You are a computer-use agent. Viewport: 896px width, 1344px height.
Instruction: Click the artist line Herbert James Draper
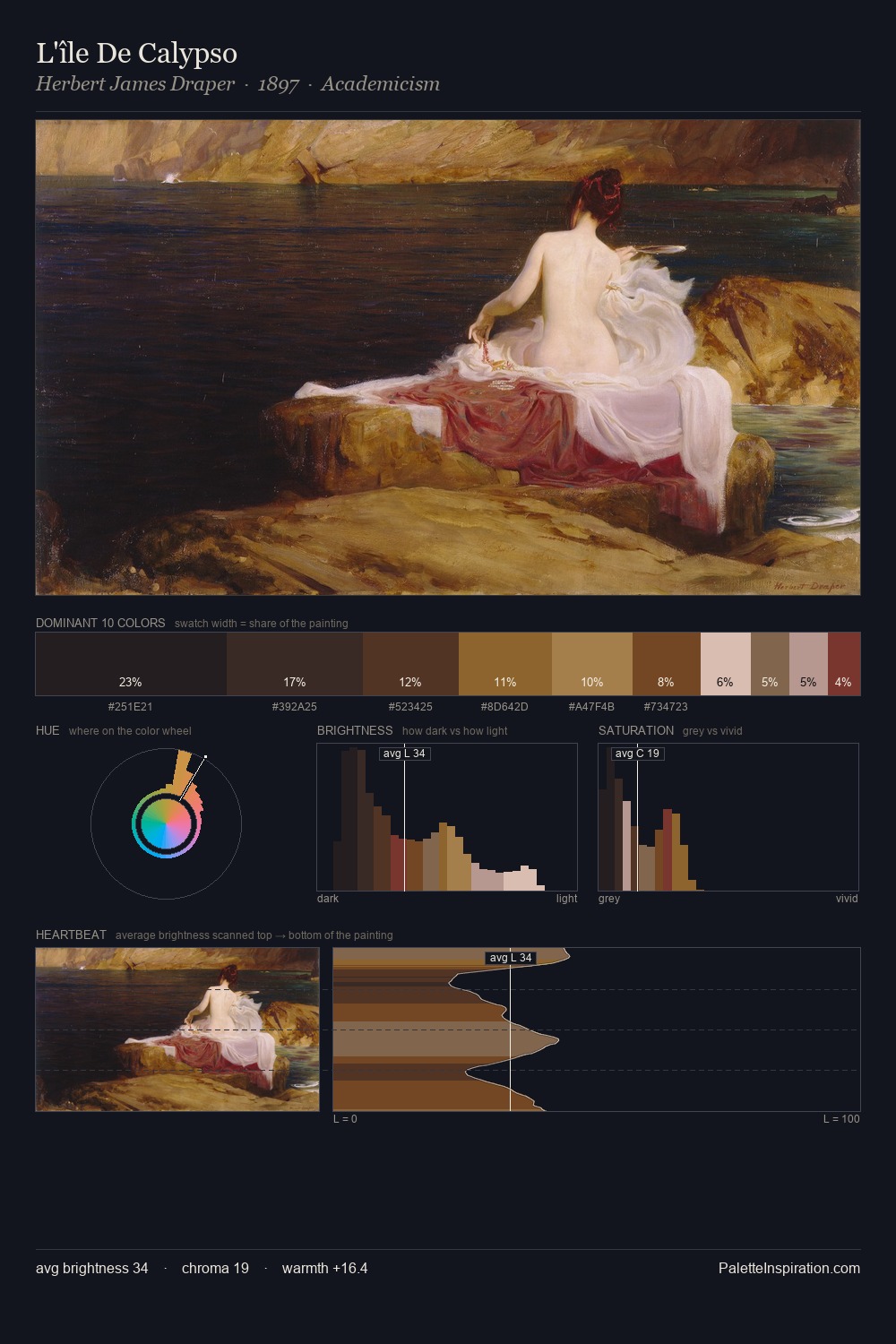point(135,84)
